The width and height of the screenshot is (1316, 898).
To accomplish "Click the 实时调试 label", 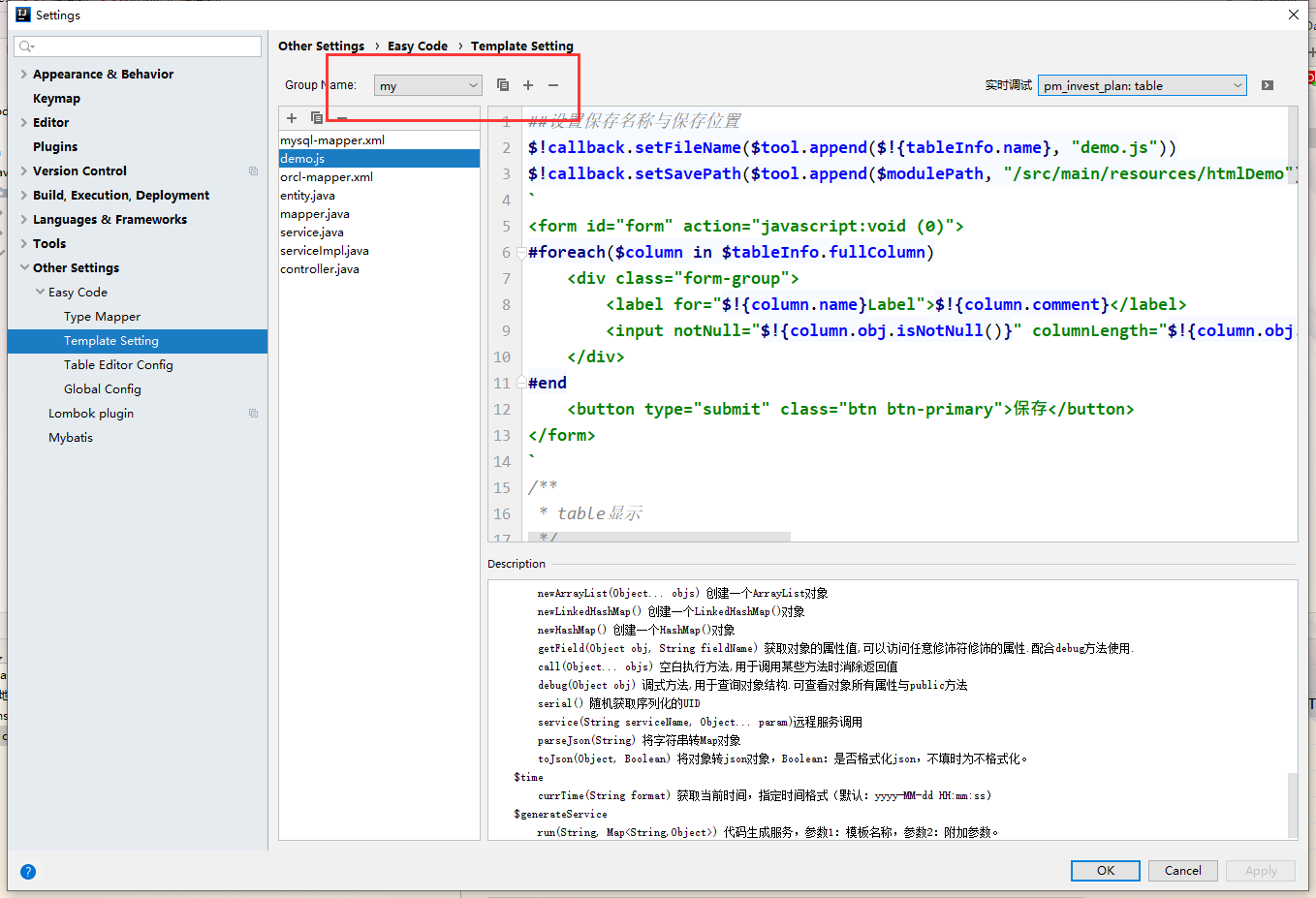I will pyautogui.click(x=1008, y=85).
